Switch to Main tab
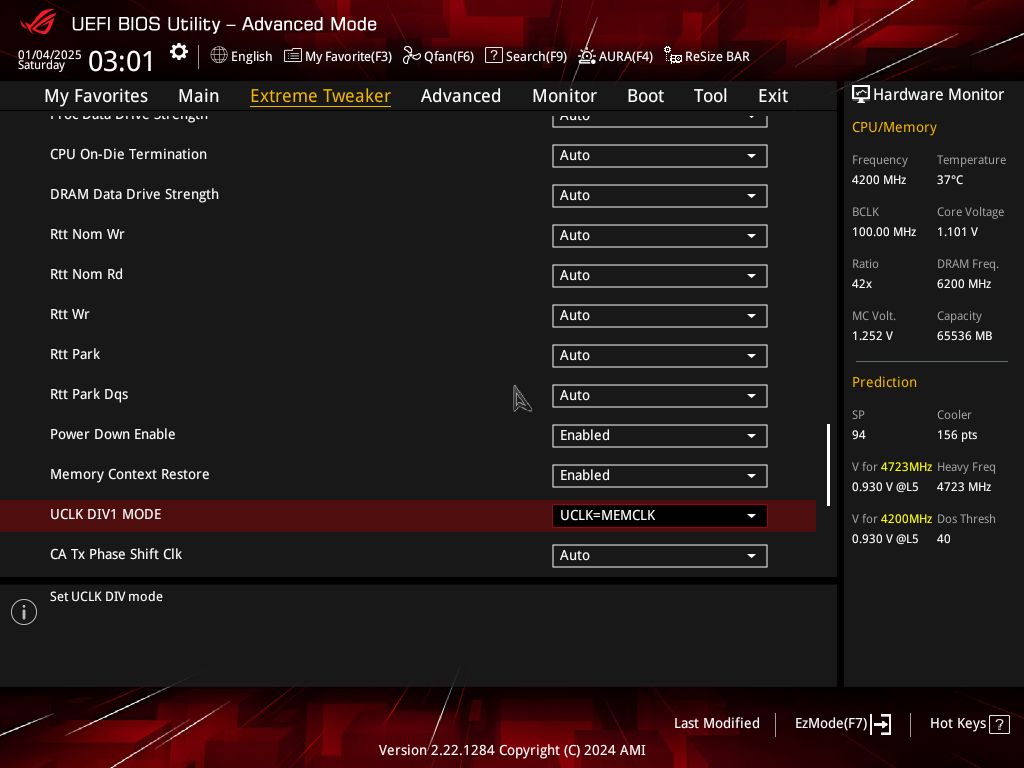Screen dimensions: 1024x768 click(x=199, y=96)
